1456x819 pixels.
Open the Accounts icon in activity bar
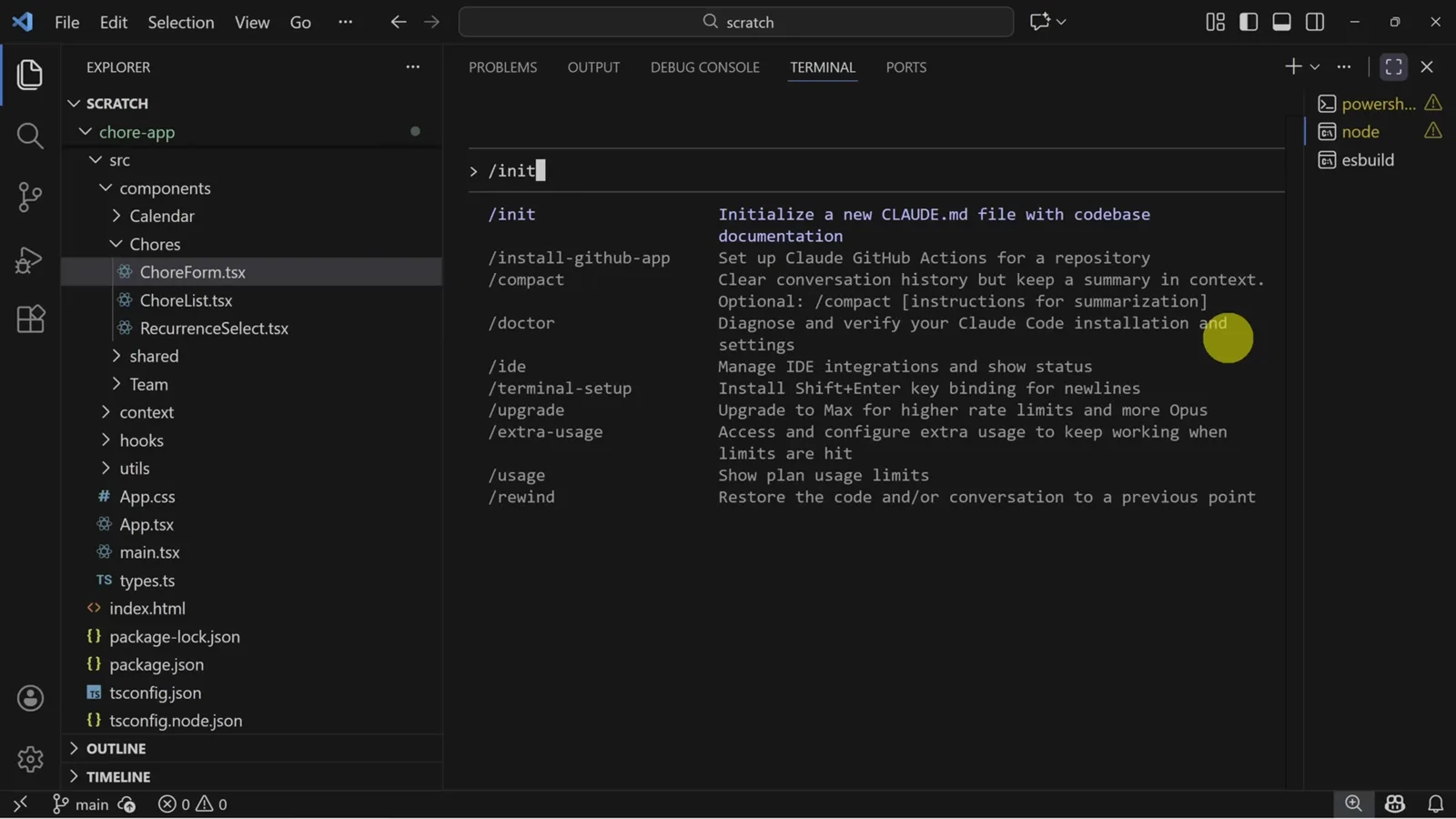click(x=30, y=698)
